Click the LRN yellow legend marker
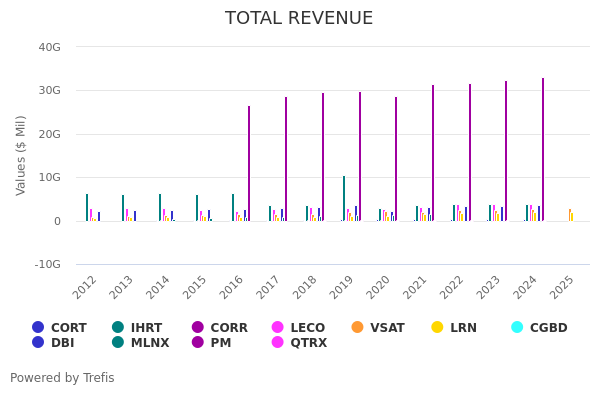The image size is (600, 400). [x=437, y=328]
